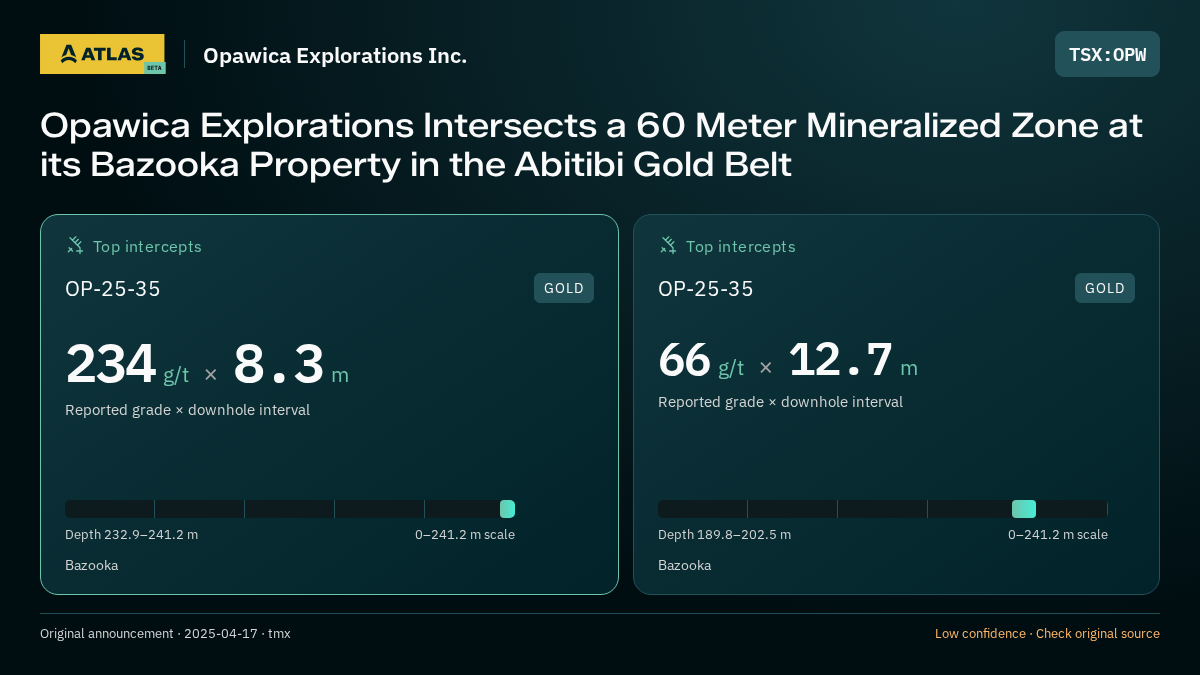Click 'Bazooka' property label in left card
The image size is (1200, 675).
pos(92,566)
